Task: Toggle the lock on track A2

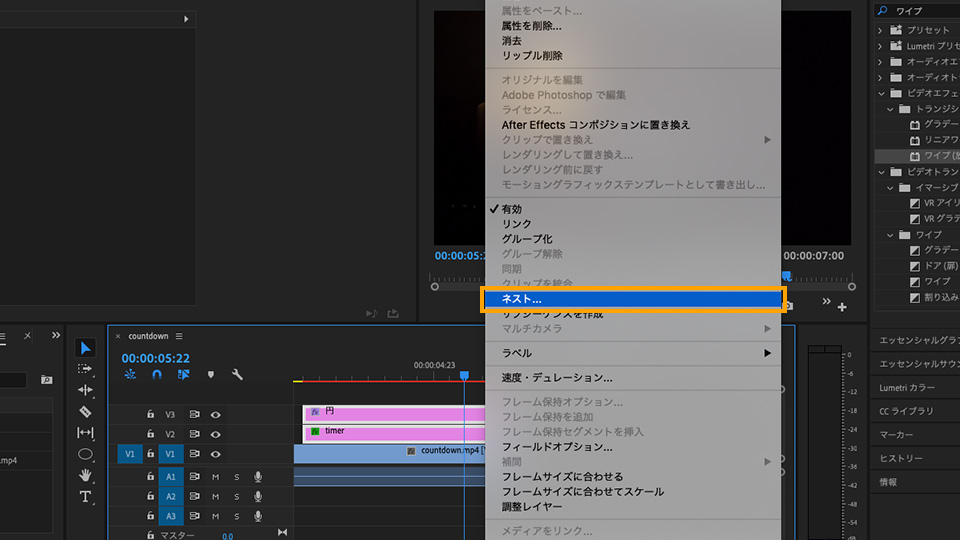Action: [150, 497]
